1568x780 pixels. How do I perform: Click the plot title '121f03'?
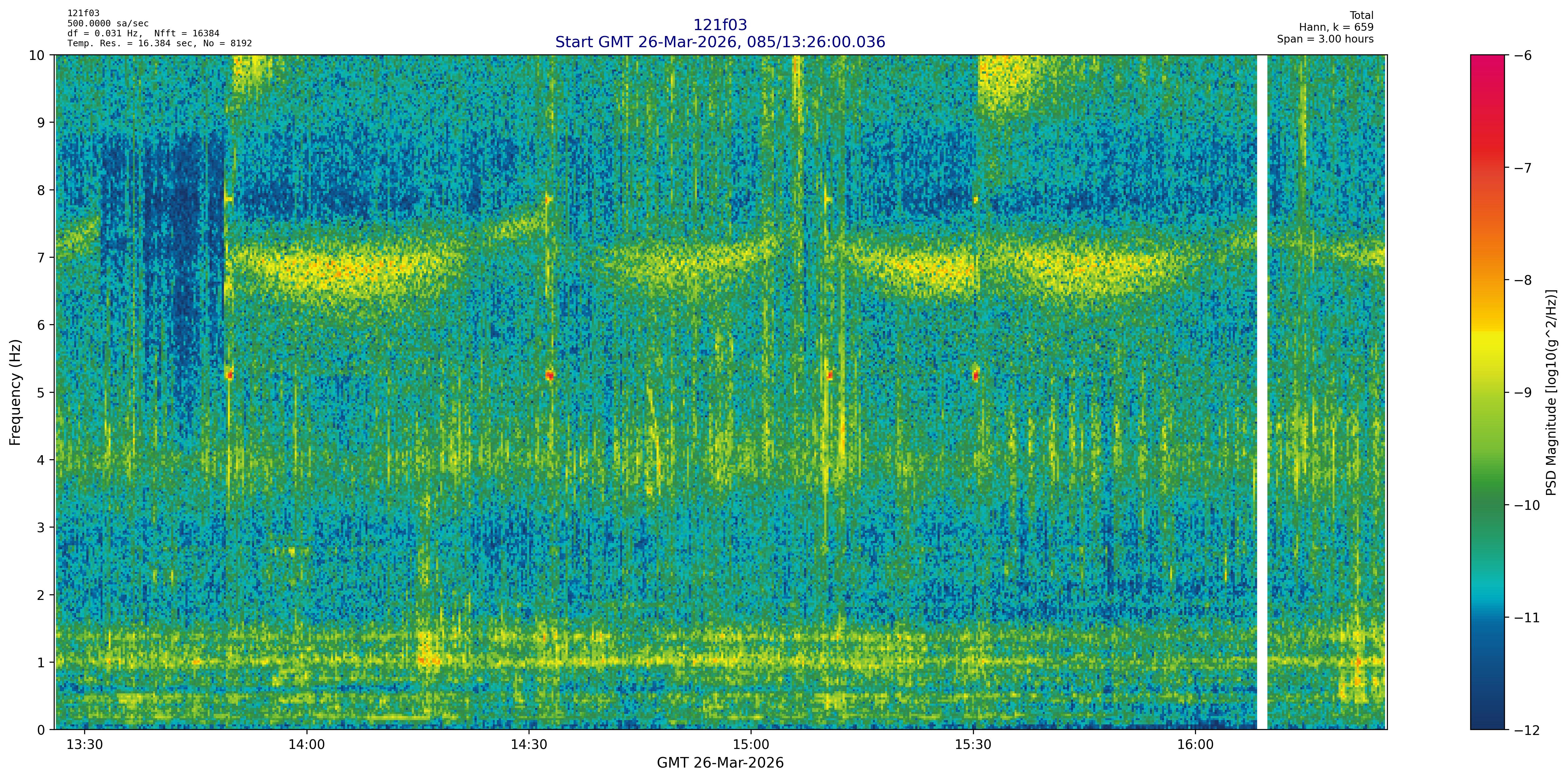[720, 25]
